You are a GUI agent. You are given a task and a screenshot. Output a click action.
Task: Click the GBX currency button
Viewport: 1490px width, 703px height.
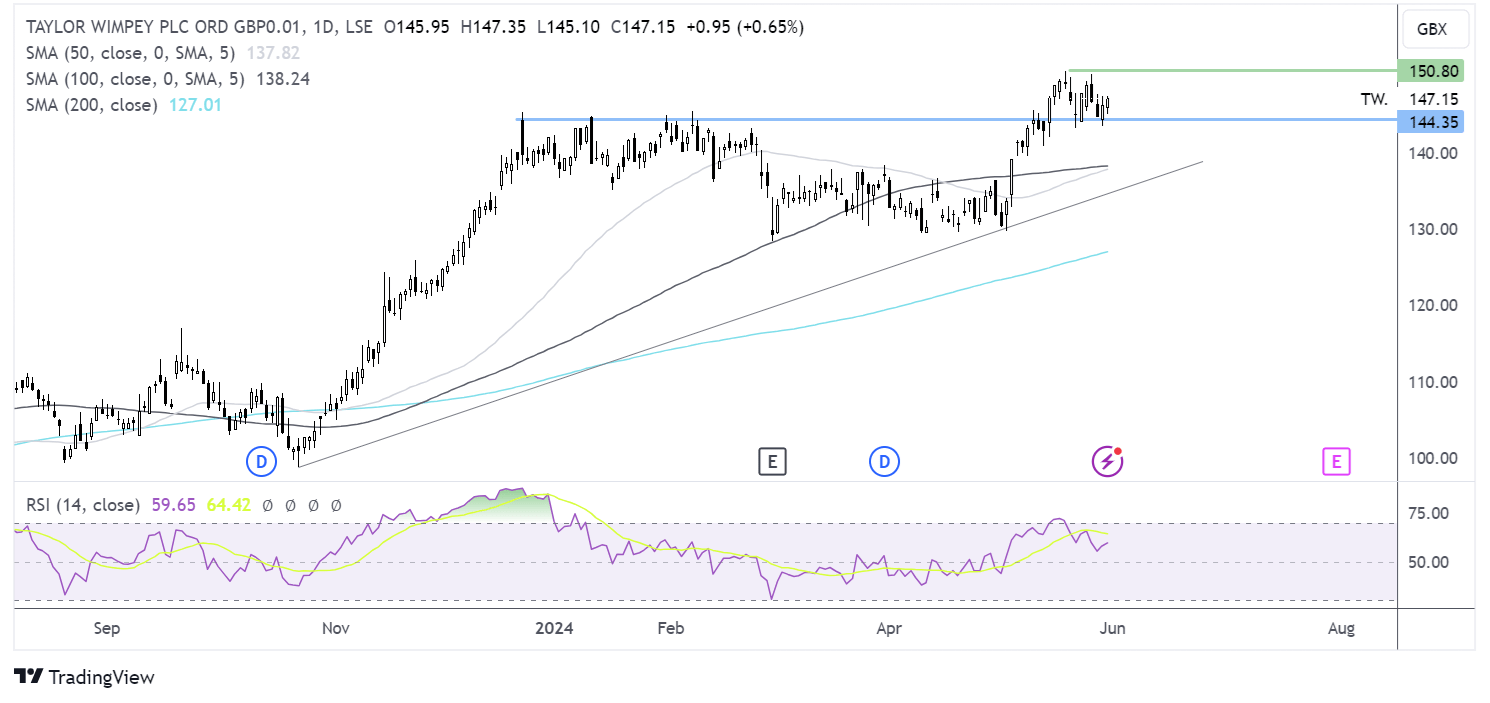click(x=1436, y=30)
